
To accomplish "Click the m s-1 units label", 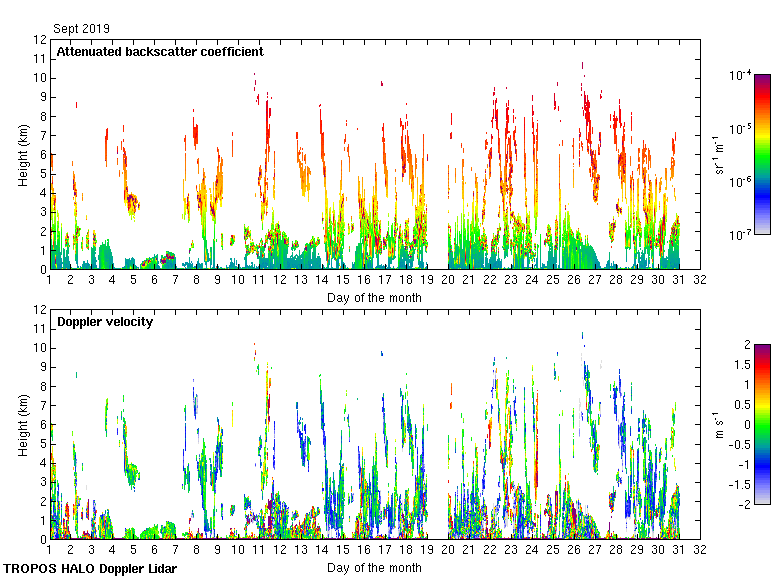I will pyautogui.click(x=719, y=425).
